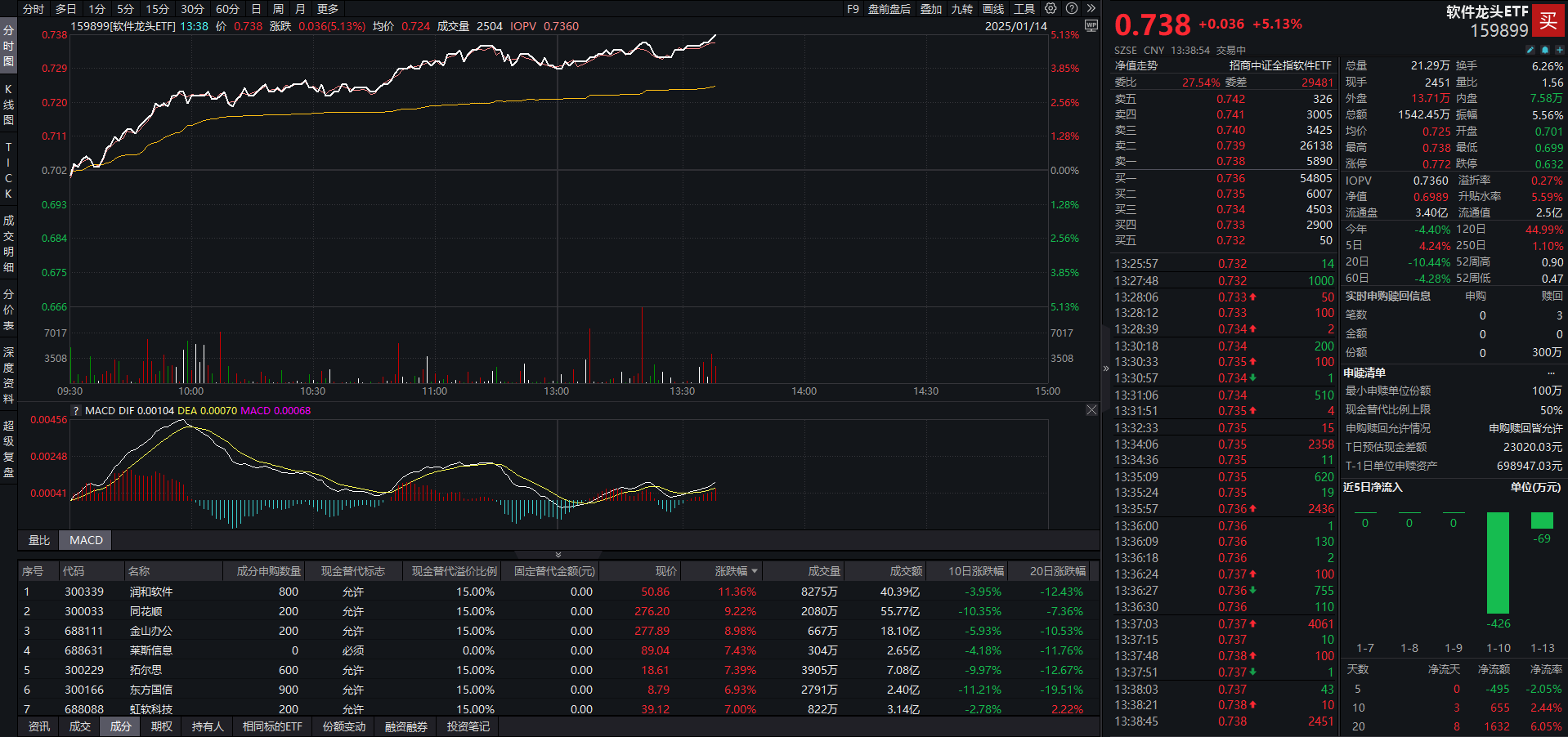Click the 1-10 green net inflow bar
Image resolution: width=1568 pixels, height=737 pixels.
(1498, 563)
